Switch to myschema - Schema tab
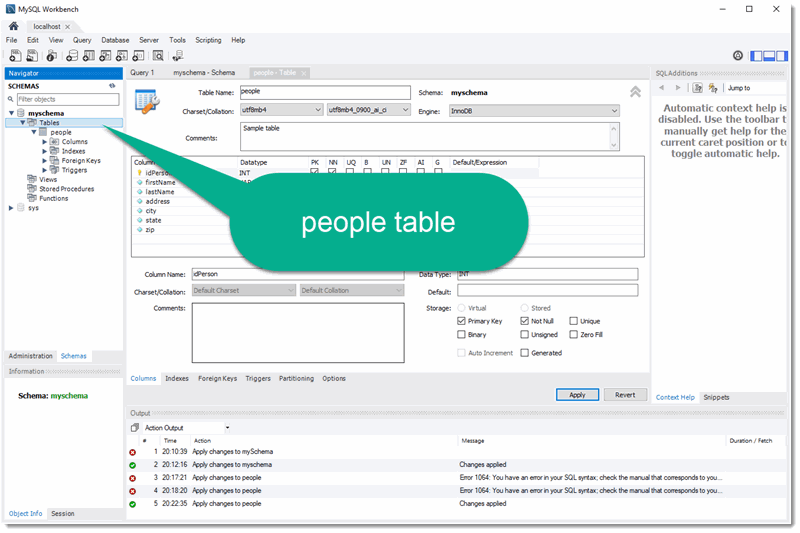The height and width of the screenshot is (533, 800). (204, 72)
